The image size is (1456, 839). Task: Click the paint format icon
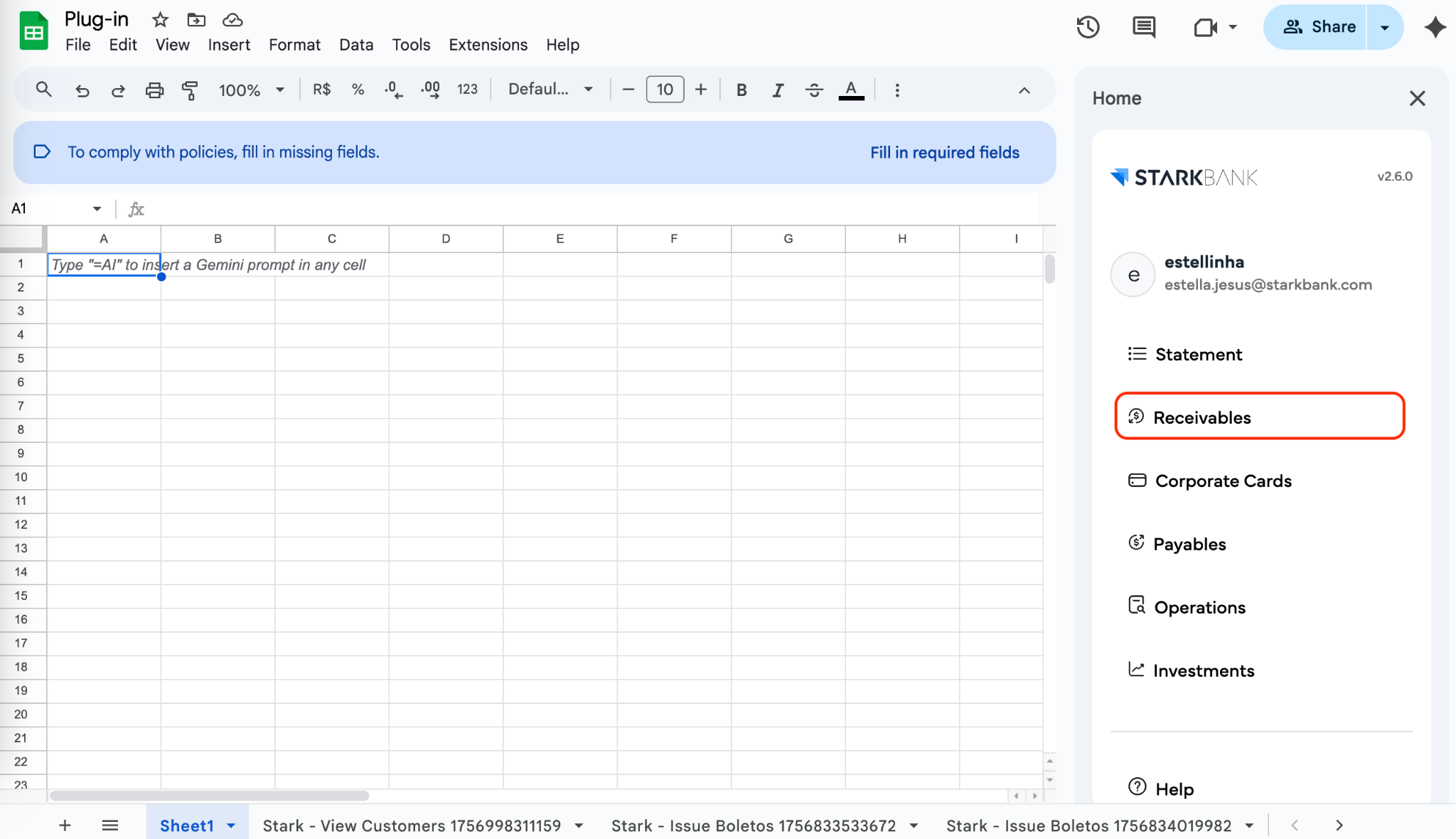(x=190, y=90)
